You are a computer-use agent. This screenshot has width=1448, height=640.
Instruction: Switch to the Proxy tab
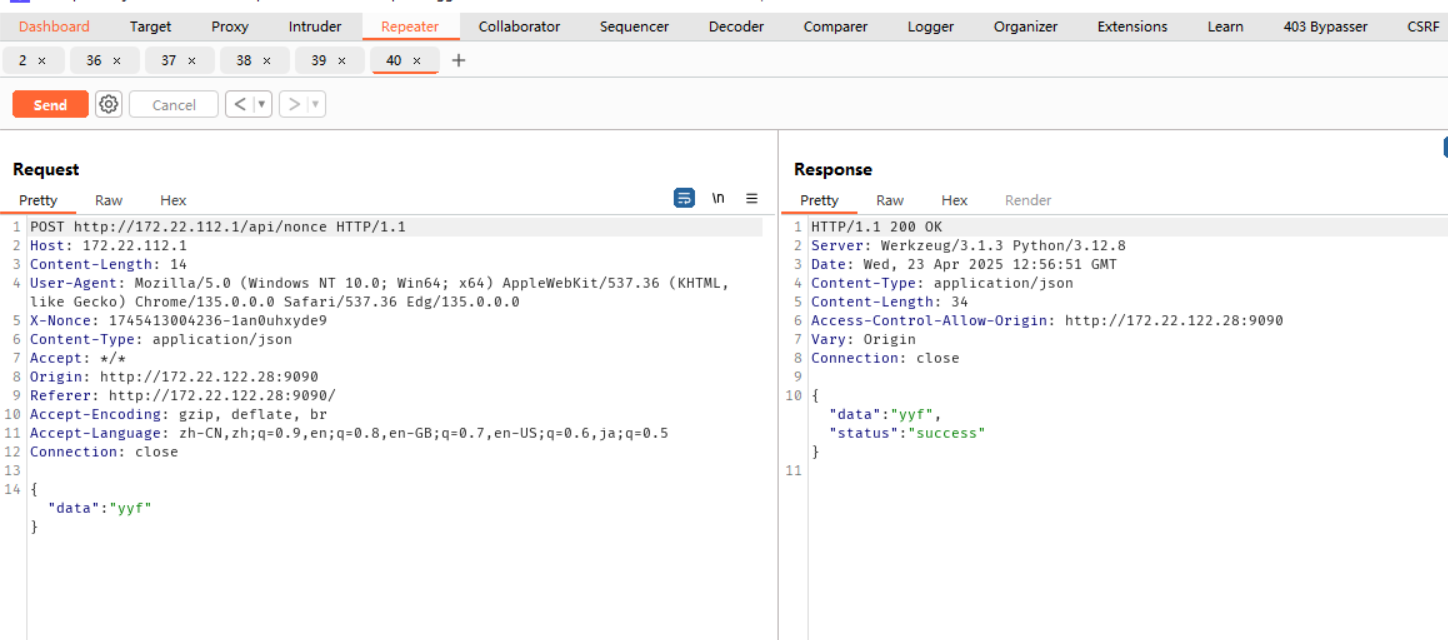click(230, 27)
